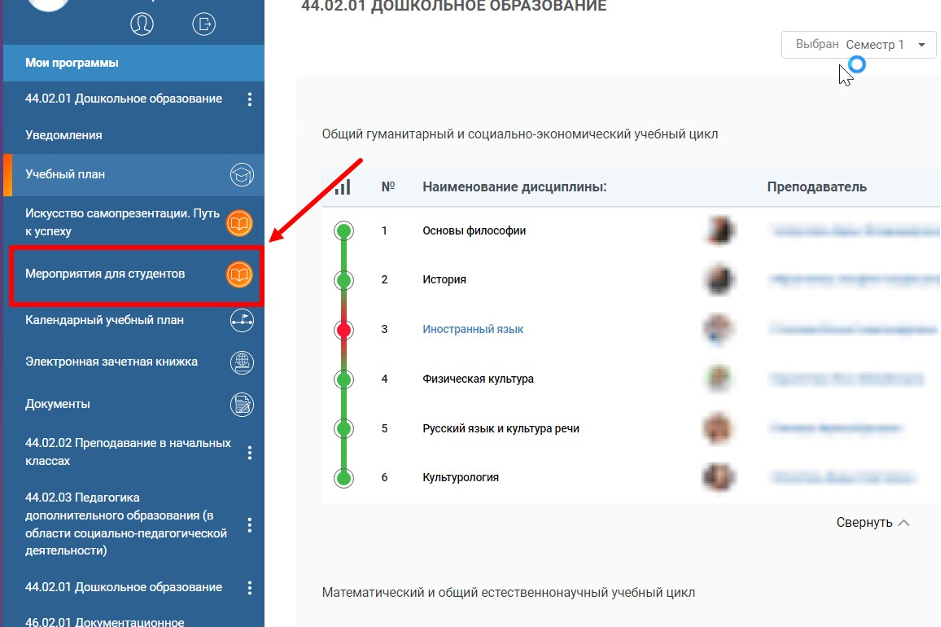Open Уведомления in the sidebar

64,135
